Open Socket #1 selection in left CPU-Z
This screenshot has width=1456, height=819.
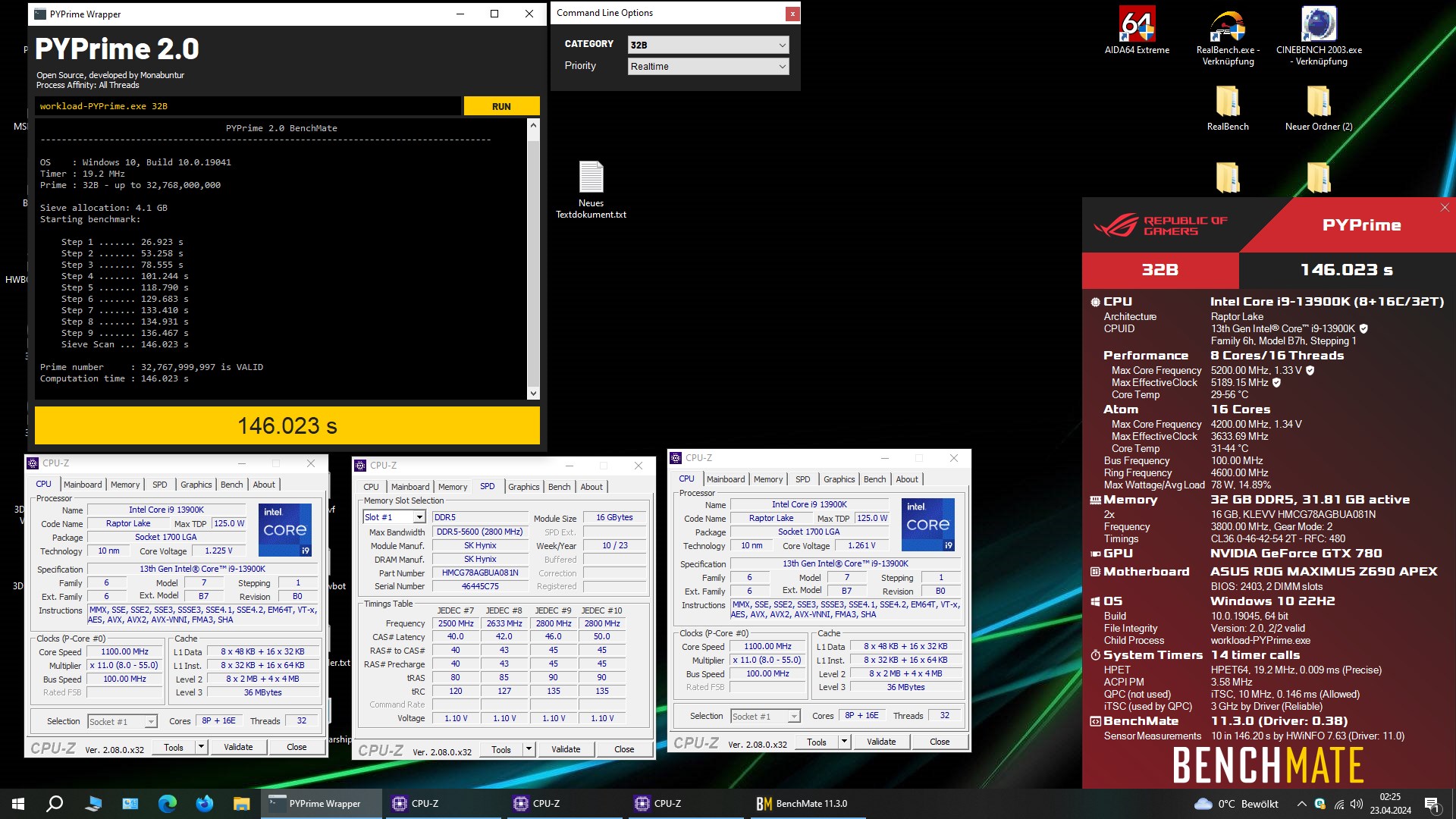coord(122,721)
